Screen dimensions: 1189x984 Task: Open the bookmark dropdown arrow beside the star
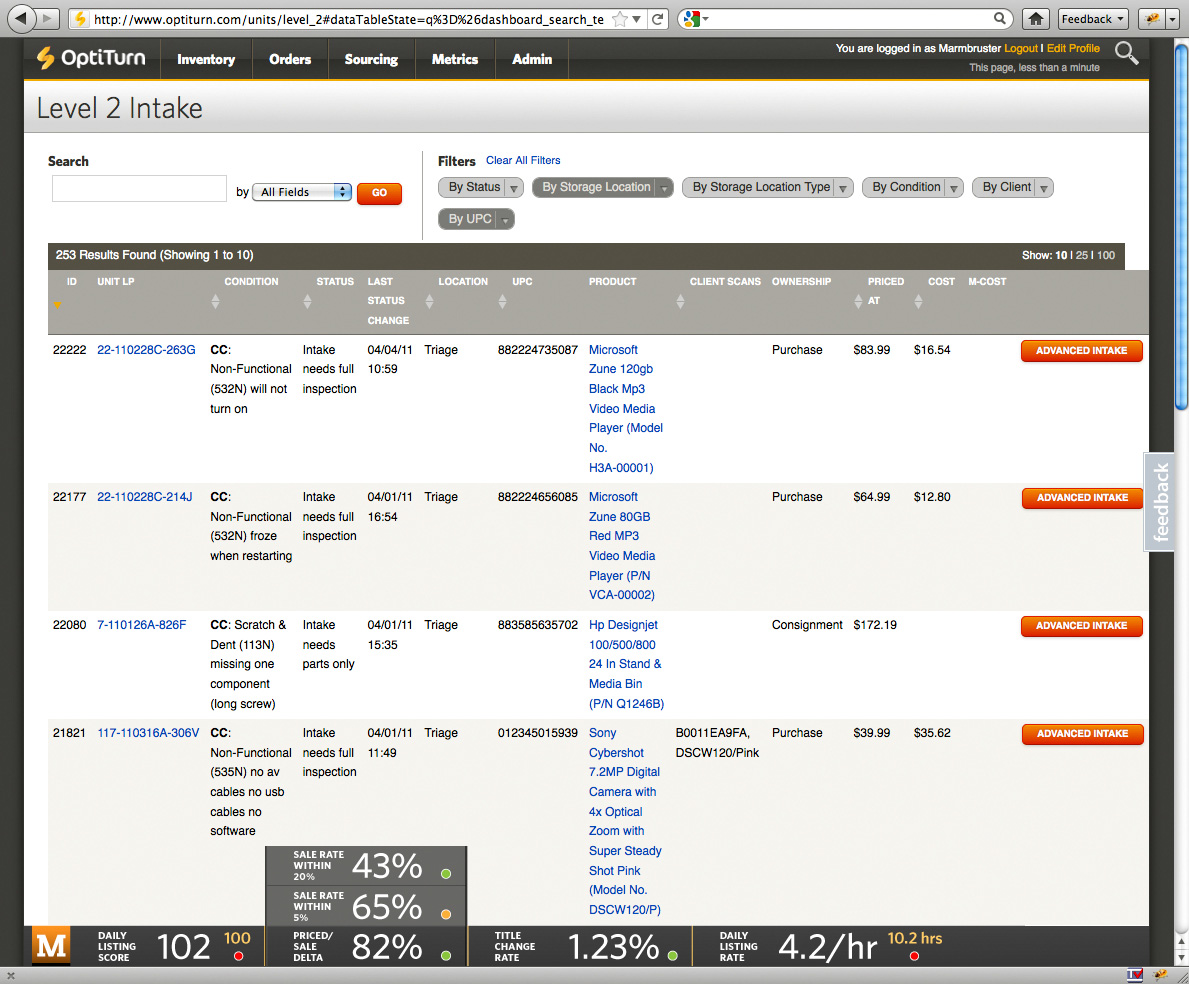[637, 20]
